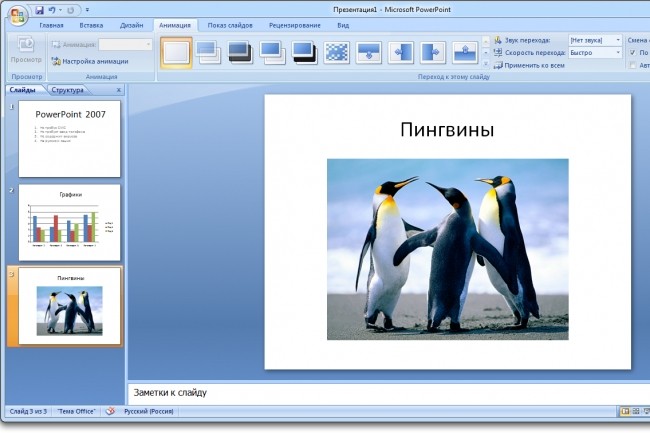Switch to Slide Sorter view in status bar
This screenshot has width=650, height=433.
pos(635,411)
